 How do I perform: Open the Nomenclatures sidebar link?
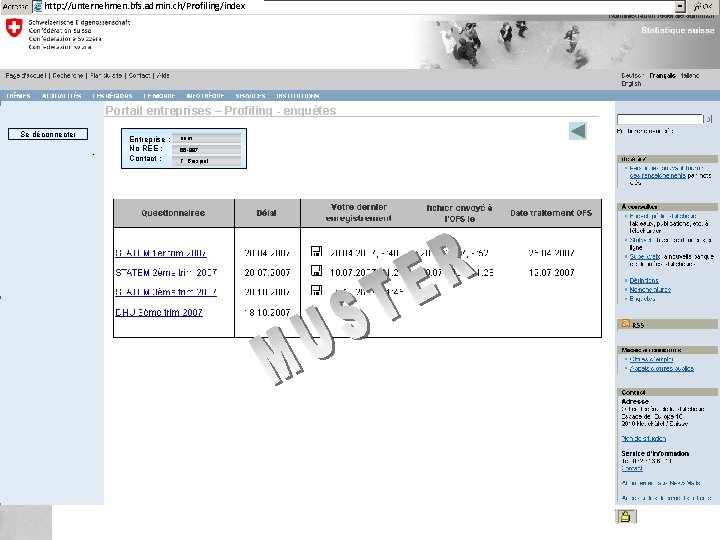pyautogui.click(x=650, y=289)
